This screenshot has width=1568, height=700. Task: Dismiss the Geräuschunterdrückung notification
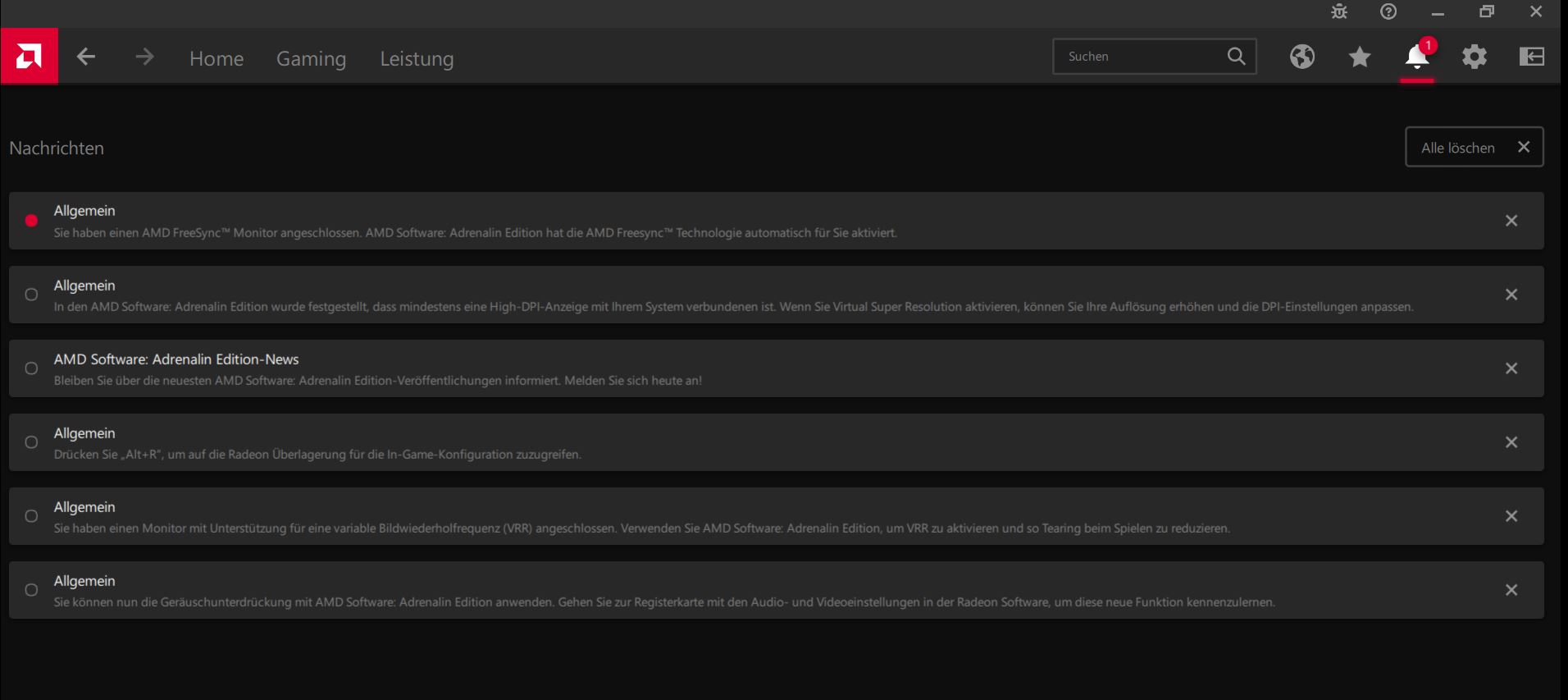pyautogui.click(x=1511, y=590)
